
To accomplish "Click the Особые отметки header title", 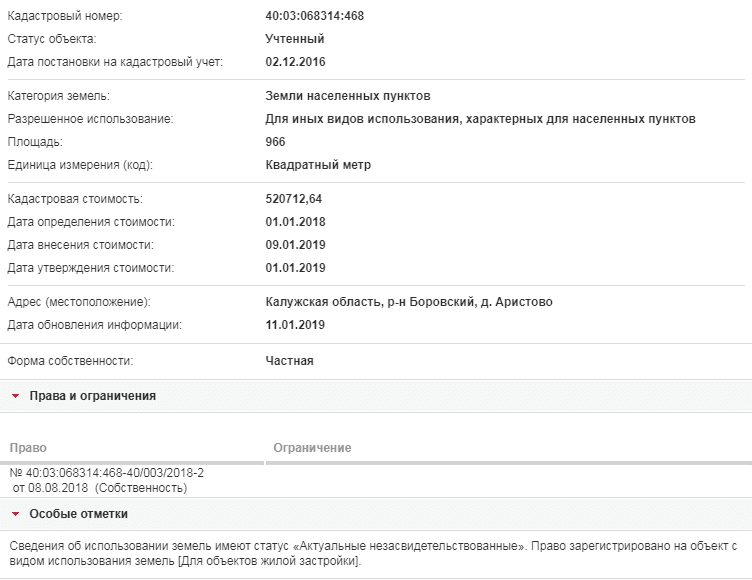I will pos(79,514).
